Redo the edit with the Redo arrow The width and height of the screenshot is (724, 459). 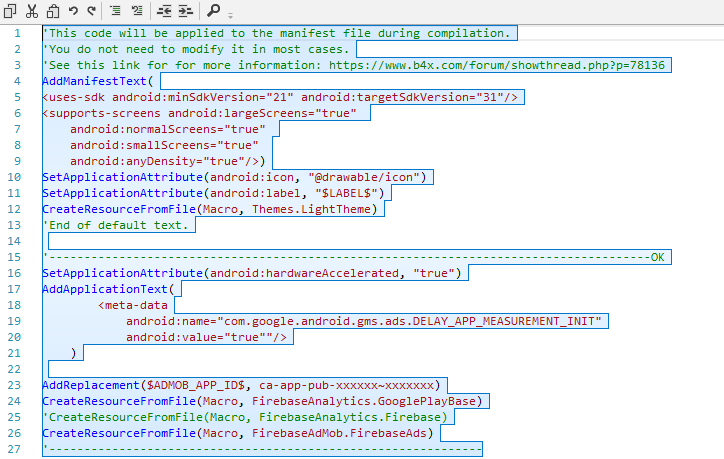(x=92, y=10)
